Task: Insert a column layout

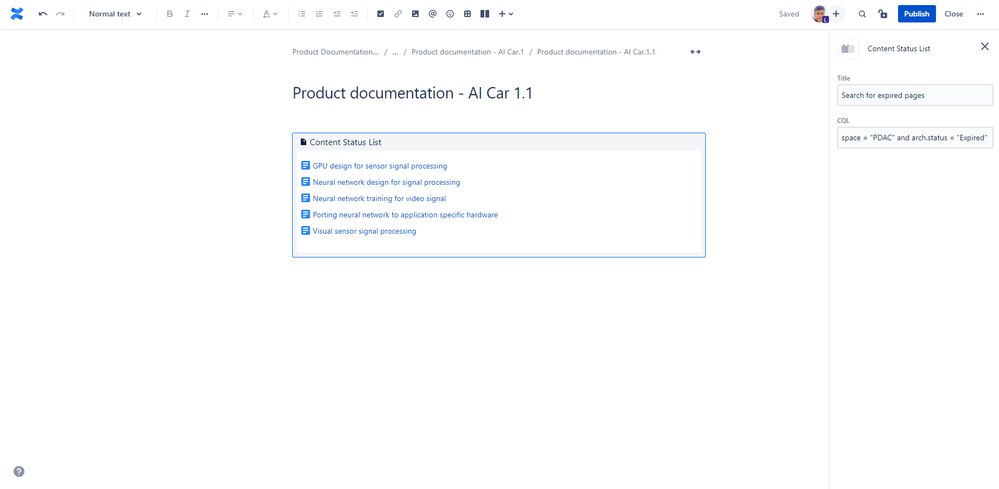Action: click(485, 14)
